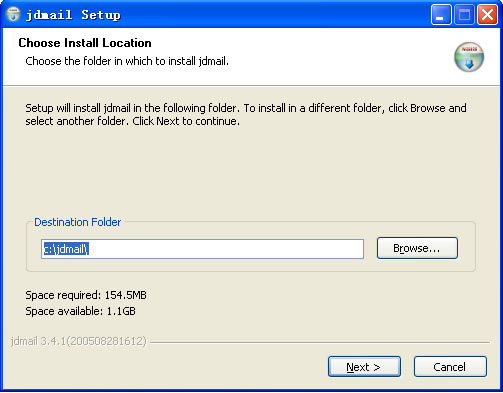The height and width of the screenshot is (393, 503).
Task: Click the separator line beside version text
Action: click(x=320, y=342)
